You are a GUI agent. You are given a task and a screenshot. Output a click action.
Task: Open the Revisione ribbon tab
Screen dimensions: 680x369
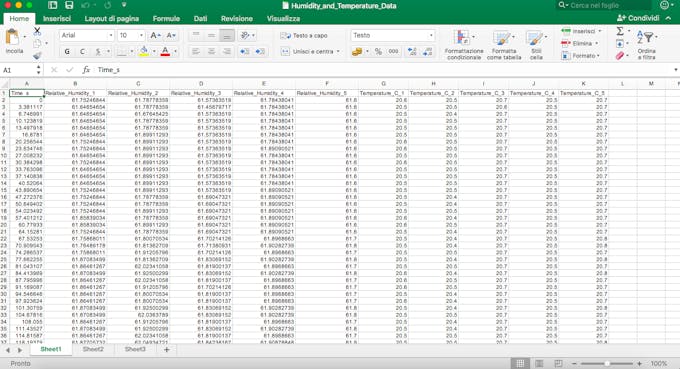pos(237,19)
